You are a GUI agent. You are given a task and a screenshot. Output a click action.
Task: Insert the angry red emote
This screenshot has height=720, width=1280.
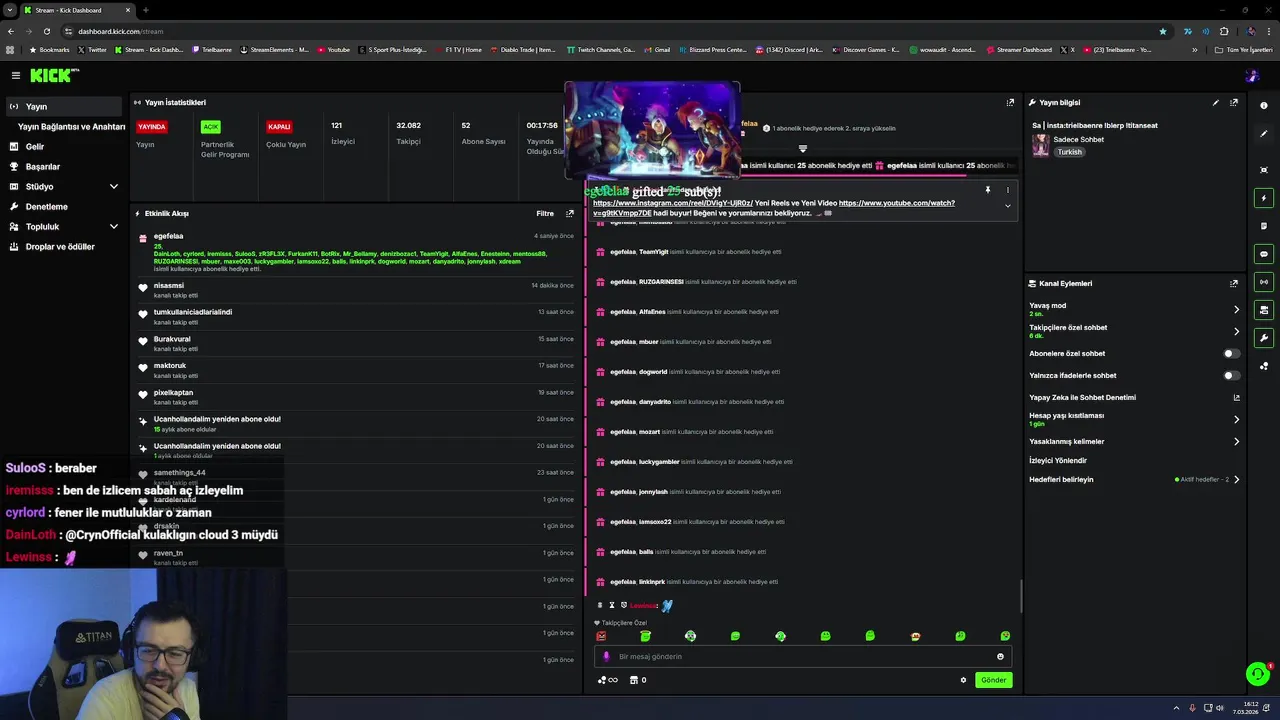(601, 636)
